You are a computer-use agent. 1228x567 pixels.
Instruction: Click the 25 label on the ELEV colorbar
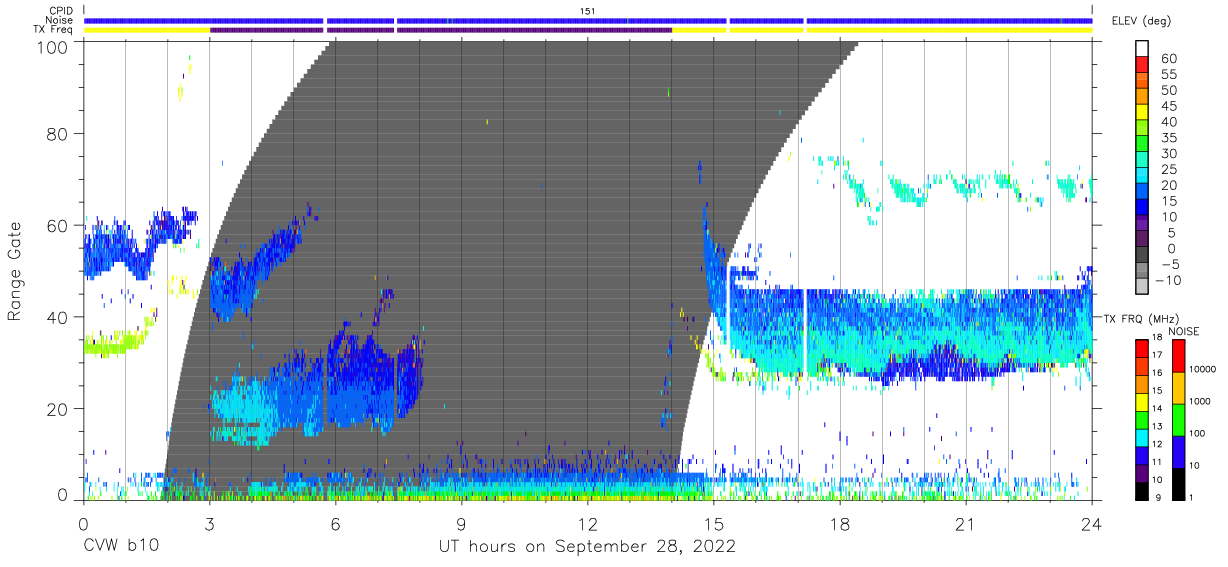pos(1168,169)
